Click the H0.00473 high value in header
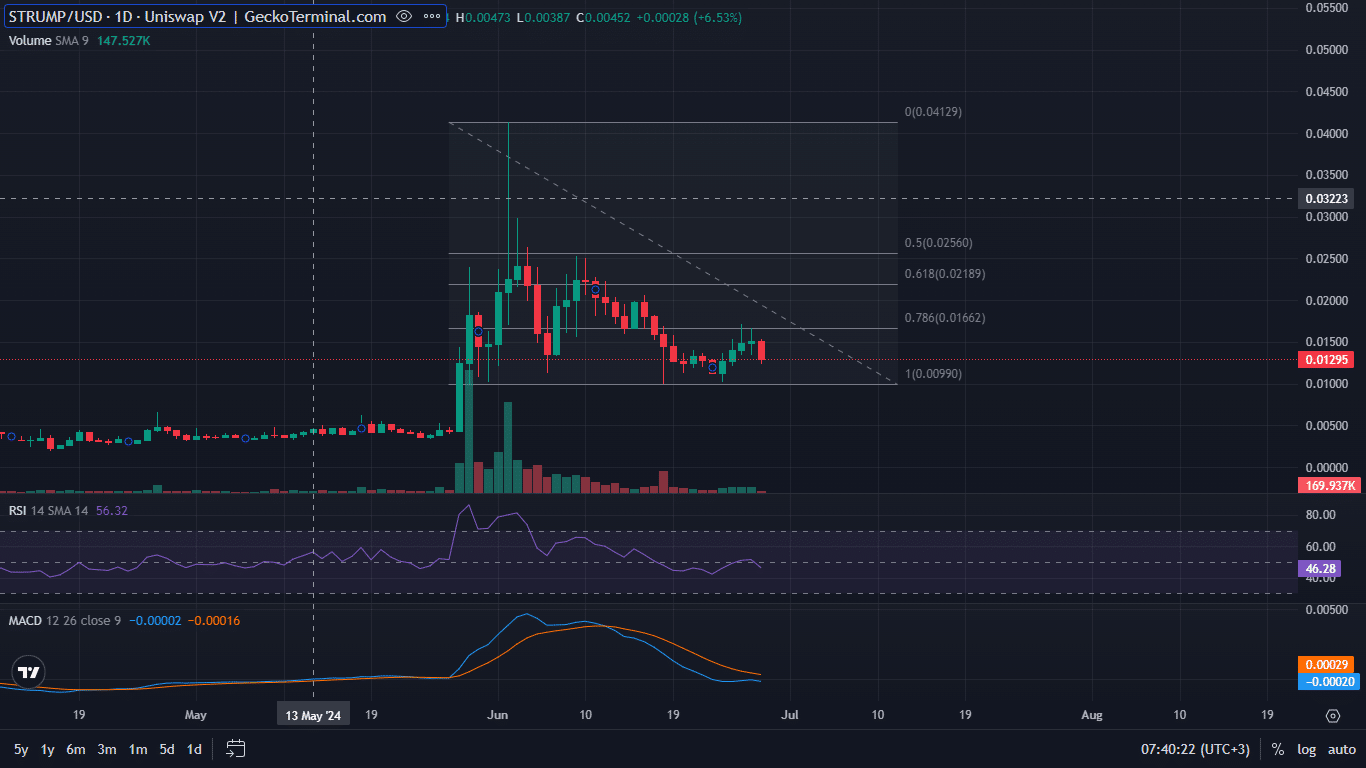The image size is (1366, 768). [483, 18]
